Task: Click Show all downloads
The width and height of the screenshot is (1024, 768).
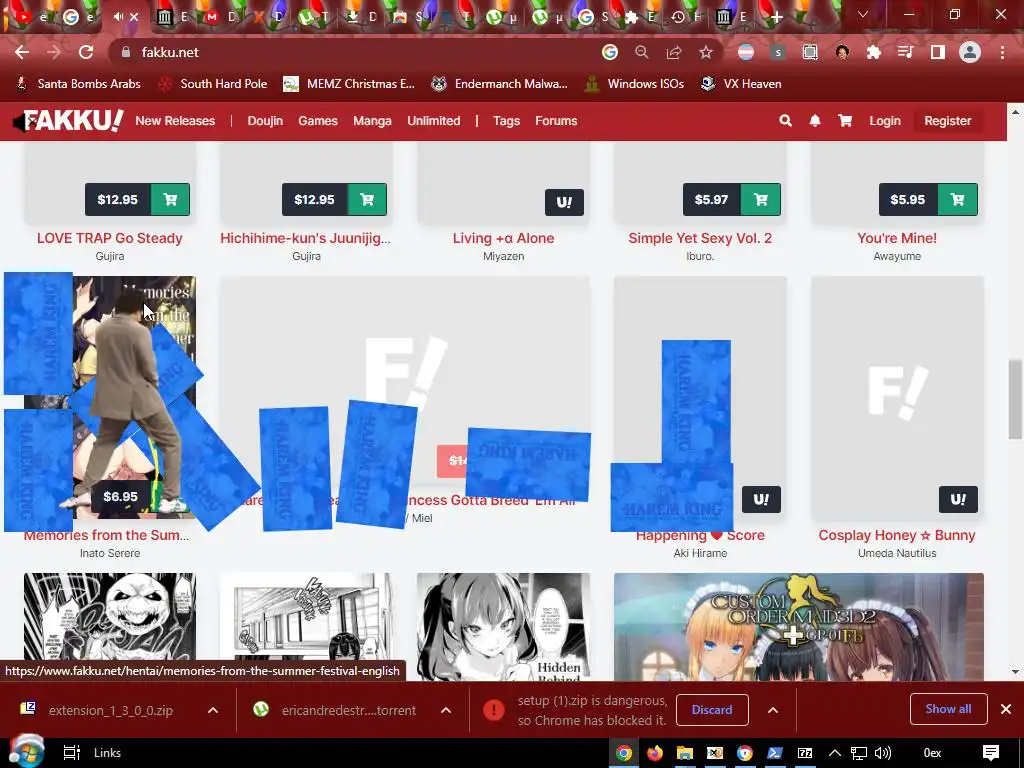Action: [x=948, y=709]
